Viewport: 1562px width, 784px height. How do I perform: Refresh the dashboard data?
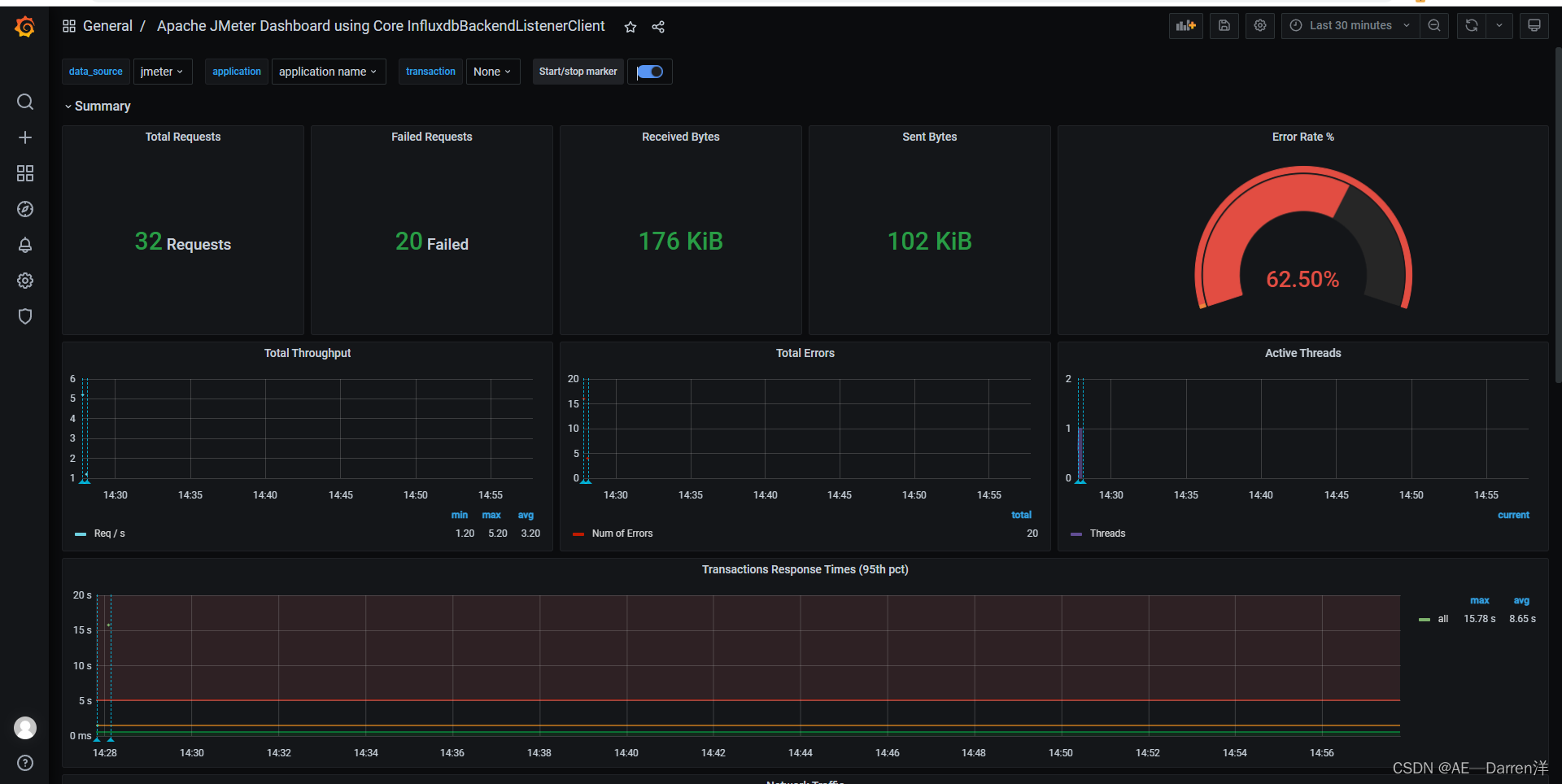(x=1471, y=25)
